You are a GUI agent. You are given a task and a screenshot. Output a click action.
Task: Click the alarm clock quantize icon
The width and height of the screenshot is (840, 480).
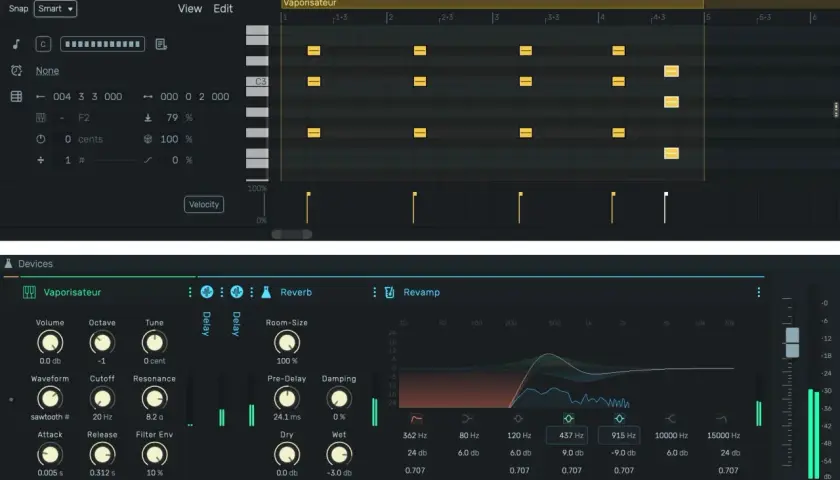click(x=16, y=70)
